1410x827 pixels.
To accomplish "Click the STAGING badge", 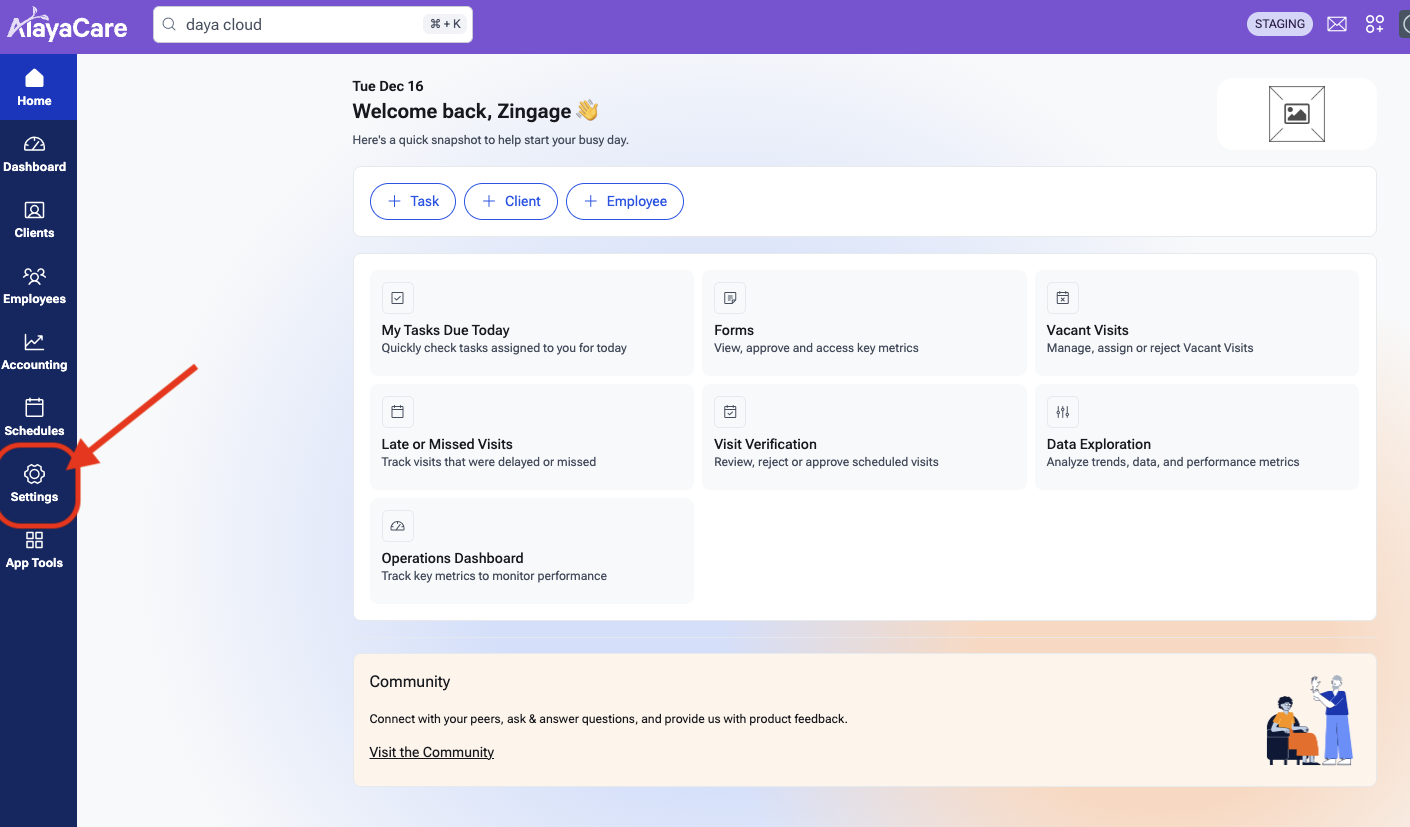I will point(1280,24).
